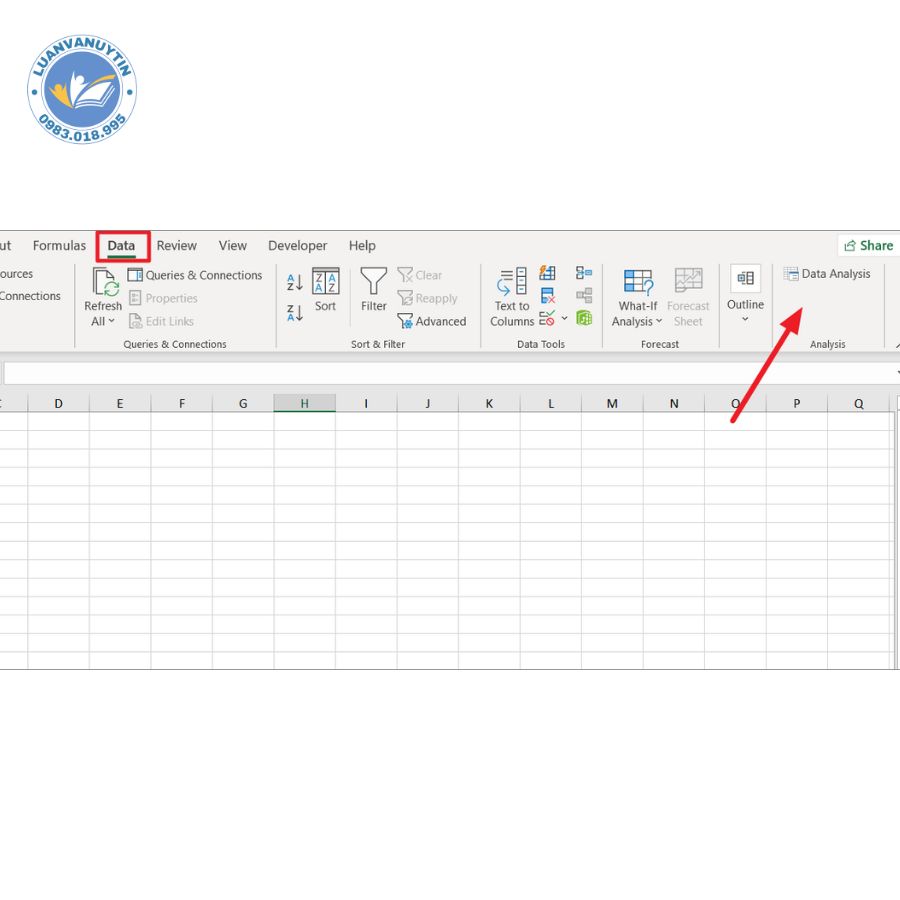900x900 pixels.
Task: Expand the Data Validation dropdown arrow
Action: click(564, 319)
